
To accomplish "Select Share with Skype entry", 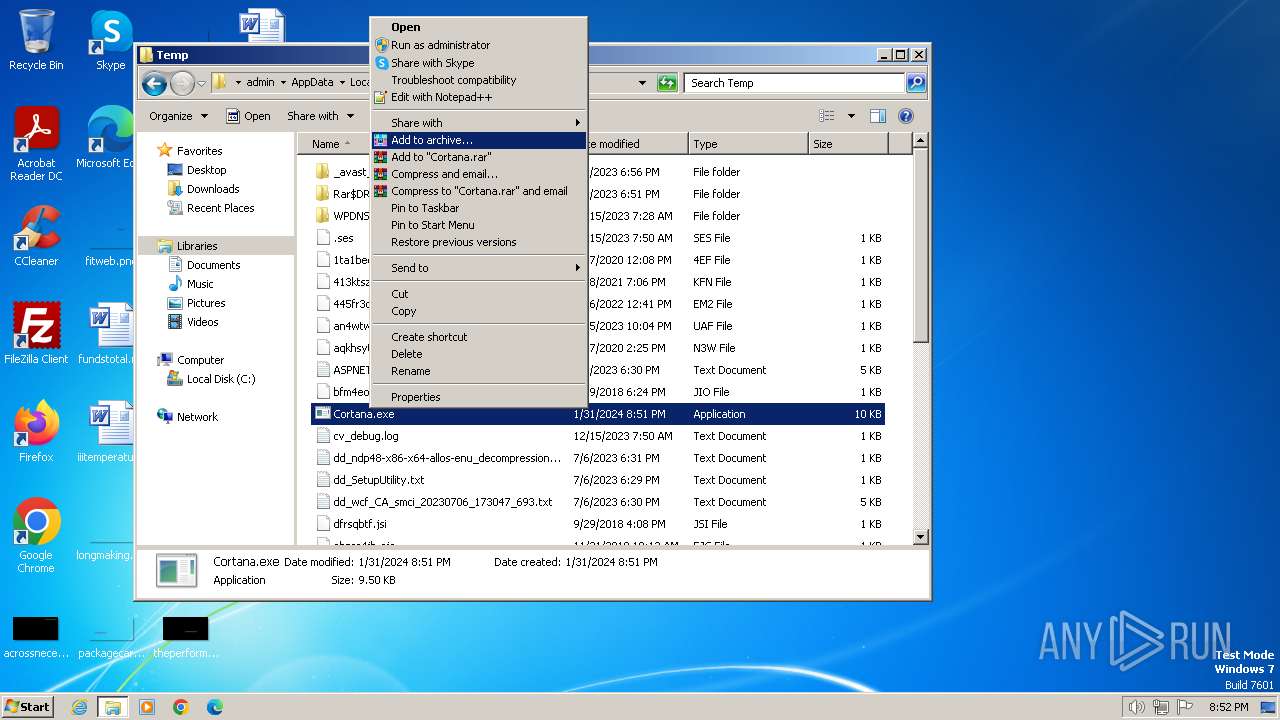I will click(x=479, y=63).
